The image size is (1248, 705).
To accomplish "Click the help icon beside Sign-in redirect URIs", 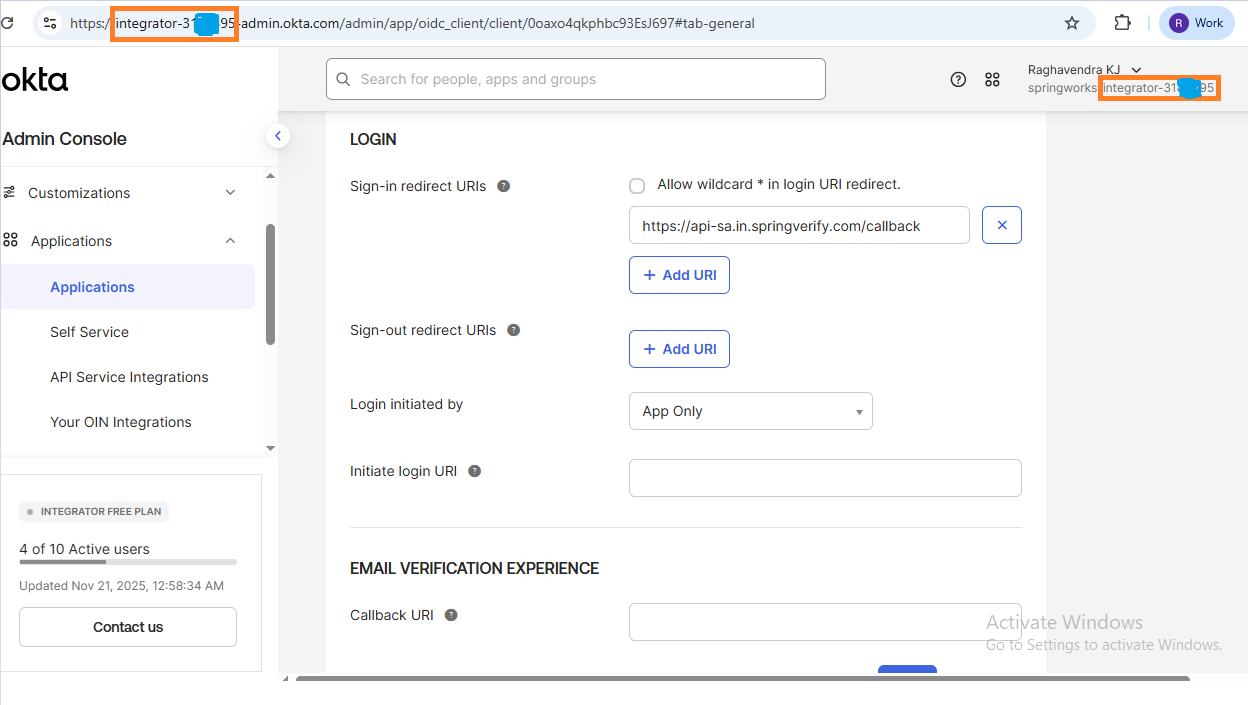I will click(x=504, y=186).
